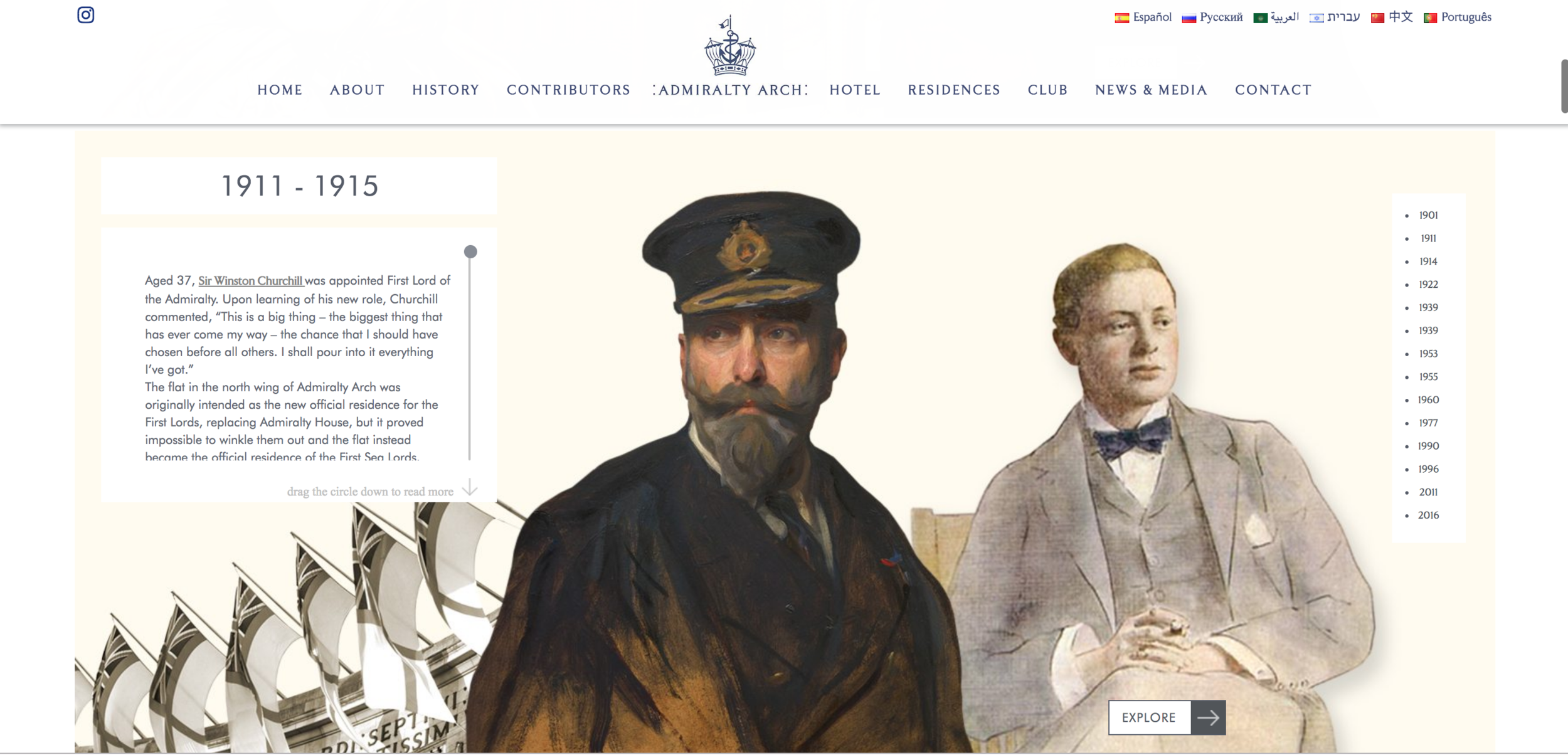1568x755 pixels.
Task: Open the History menu item
Action: (x=446, y=90)
